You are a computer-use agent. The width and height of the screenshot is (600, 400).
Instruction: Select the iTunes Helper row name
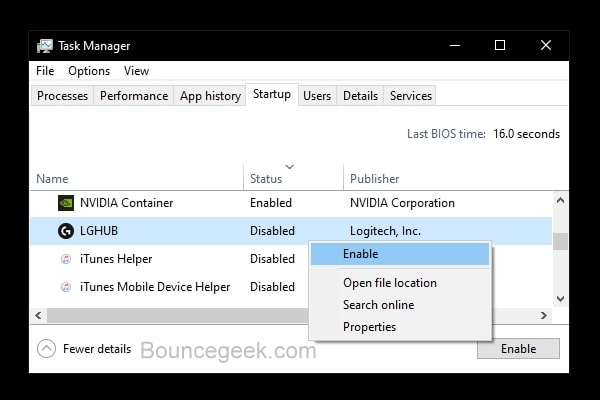(x=116, y=259)
